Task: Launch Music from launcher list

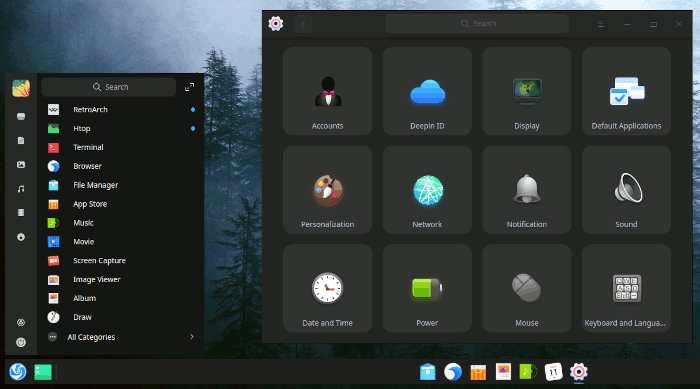Action: pos(121,223)
